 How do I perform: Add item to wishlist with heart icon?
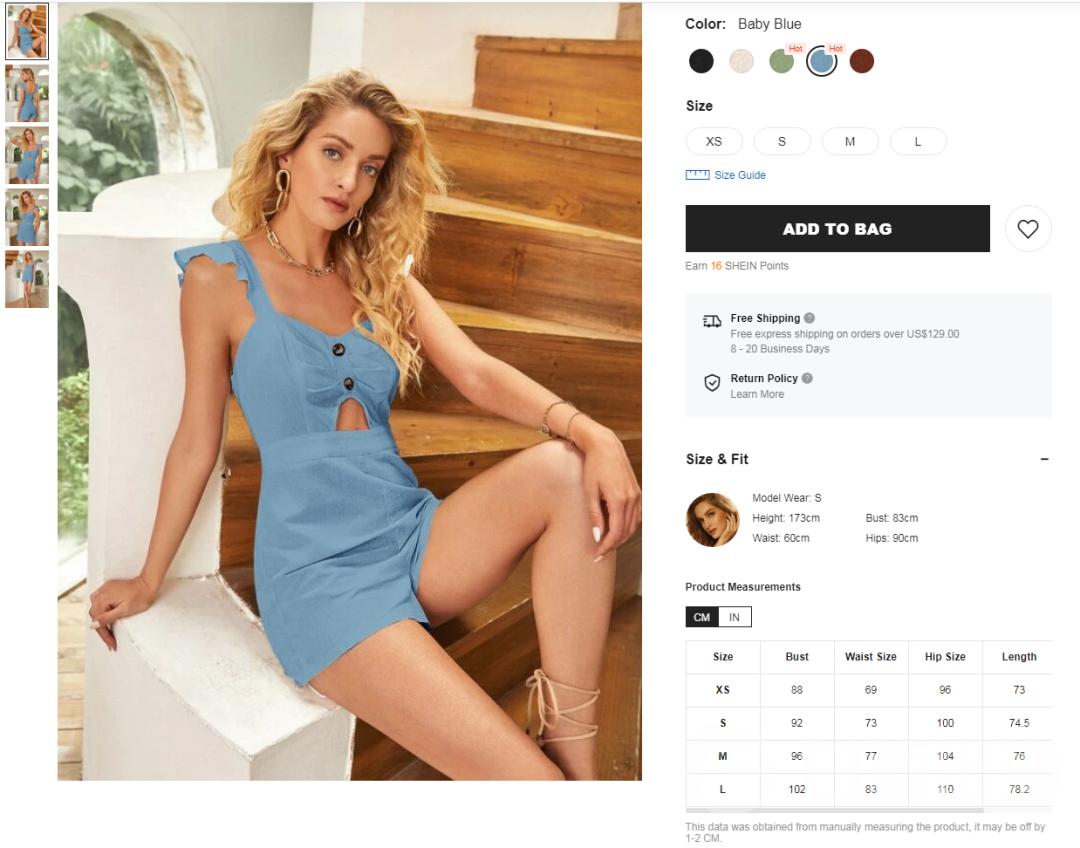point(1028,229)
